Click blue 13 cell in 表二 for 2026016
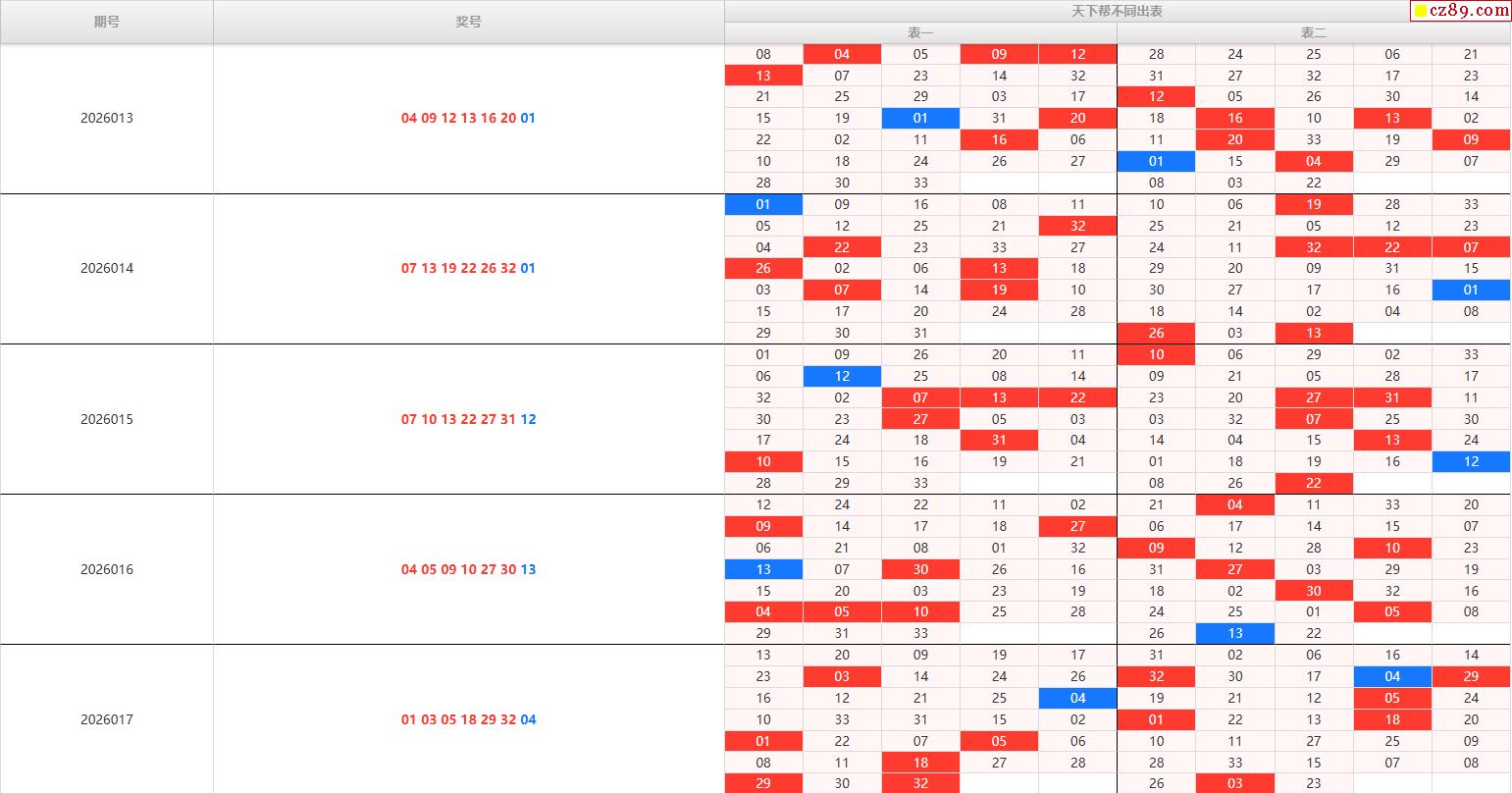The image size is (1512, 793). pyautogui.click(x=1234, y=633)
